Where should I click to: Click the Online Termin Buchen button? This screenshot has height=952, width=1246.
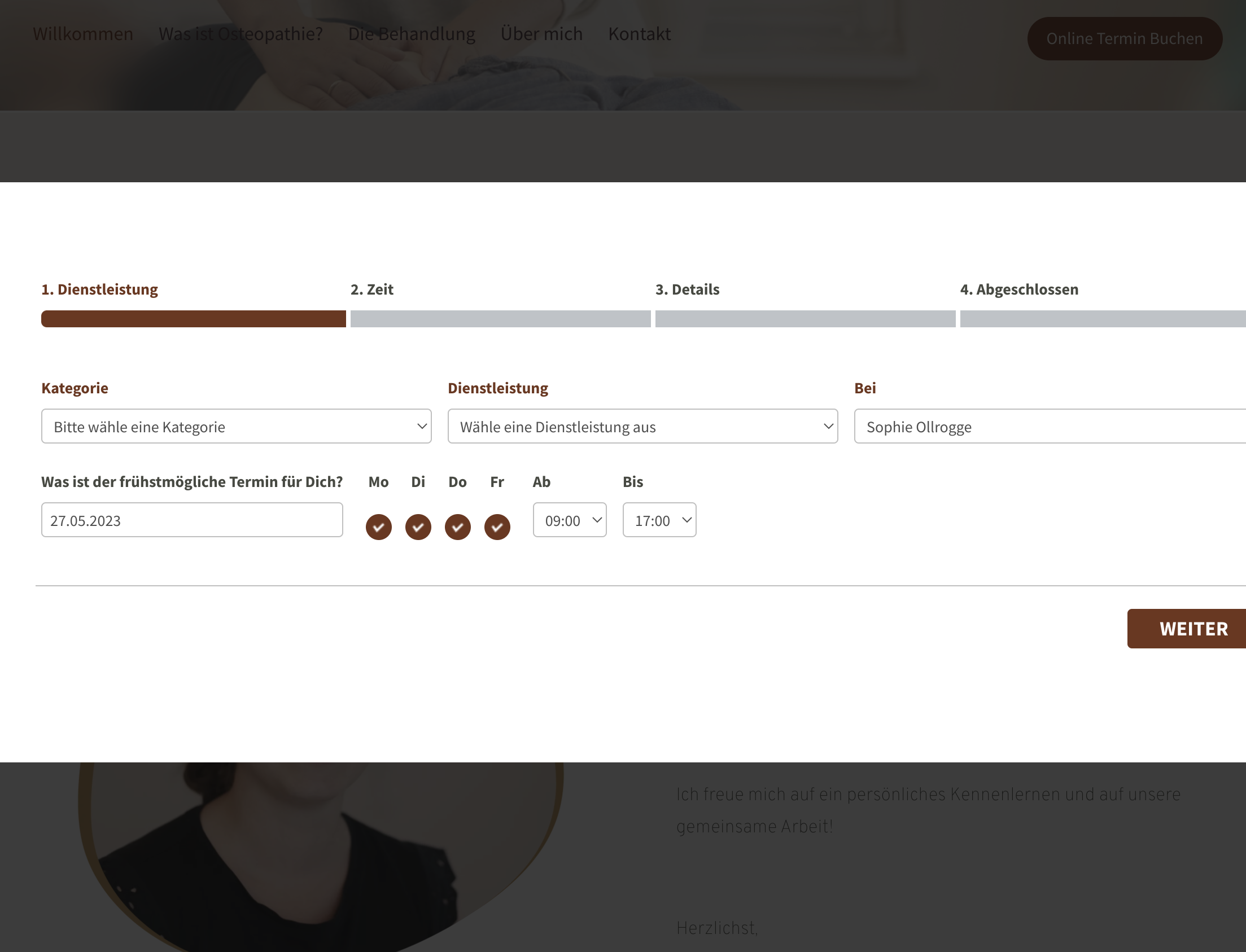(x=1125, y=38)
